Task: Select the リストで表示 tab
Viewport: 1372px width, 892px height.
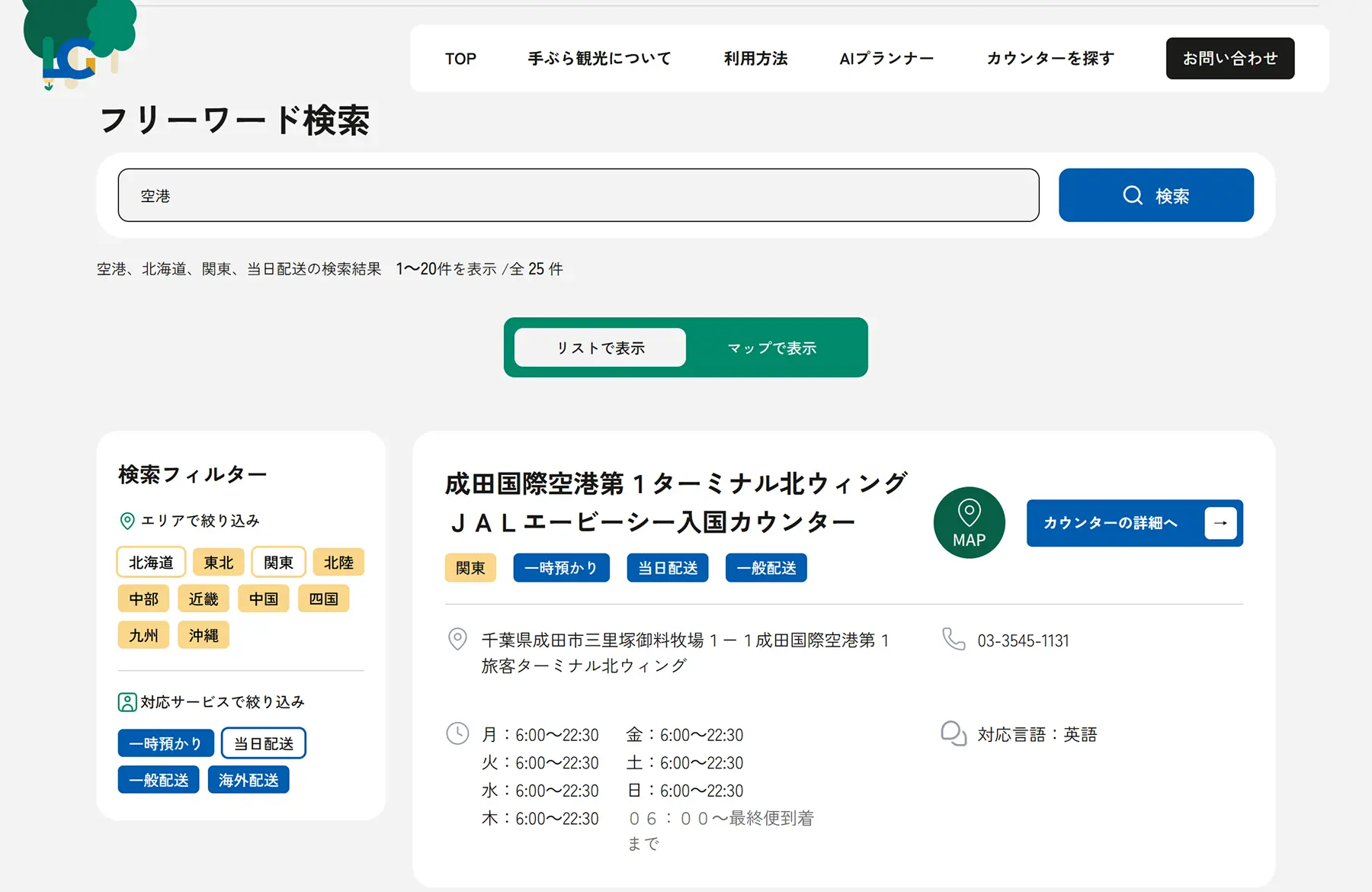Action: pyautogui.click(x=601, y=348)
